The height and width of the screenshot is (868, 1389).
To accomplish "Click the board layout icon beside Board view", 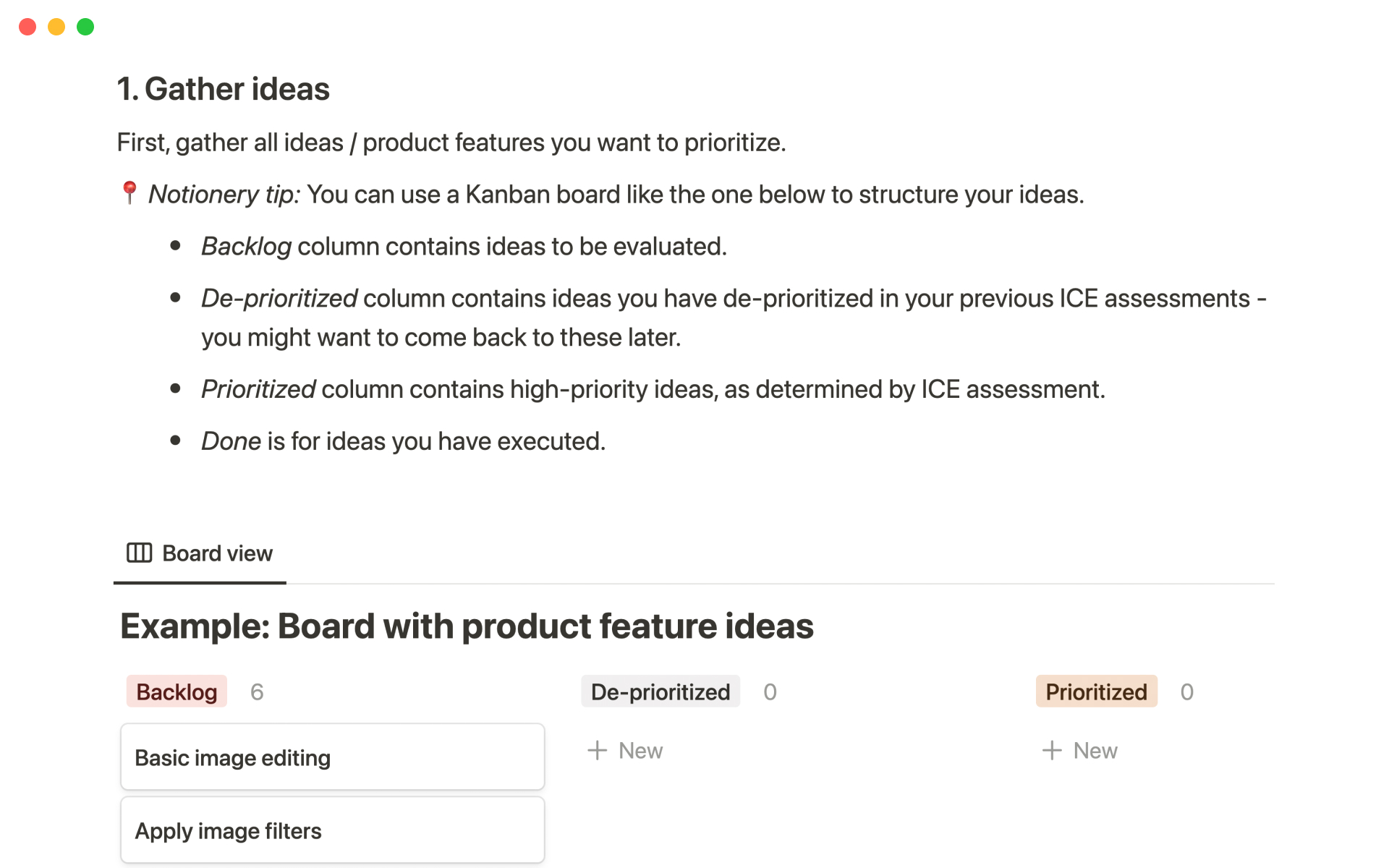I will [139, 553].
